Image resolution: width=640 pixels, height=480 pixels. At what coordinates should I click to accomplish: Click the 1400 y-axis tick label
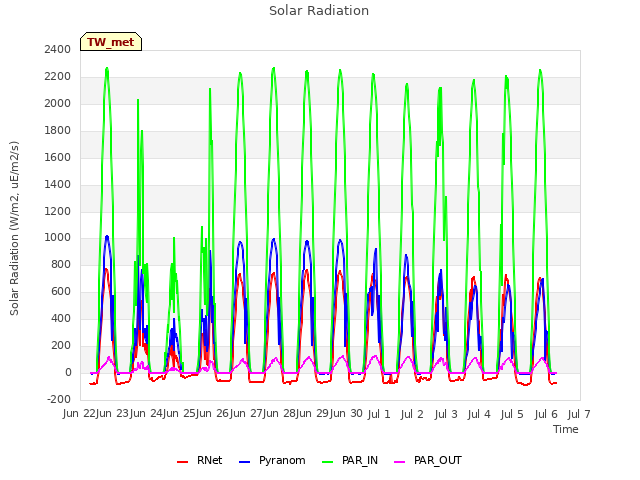(x=58, y=184)
